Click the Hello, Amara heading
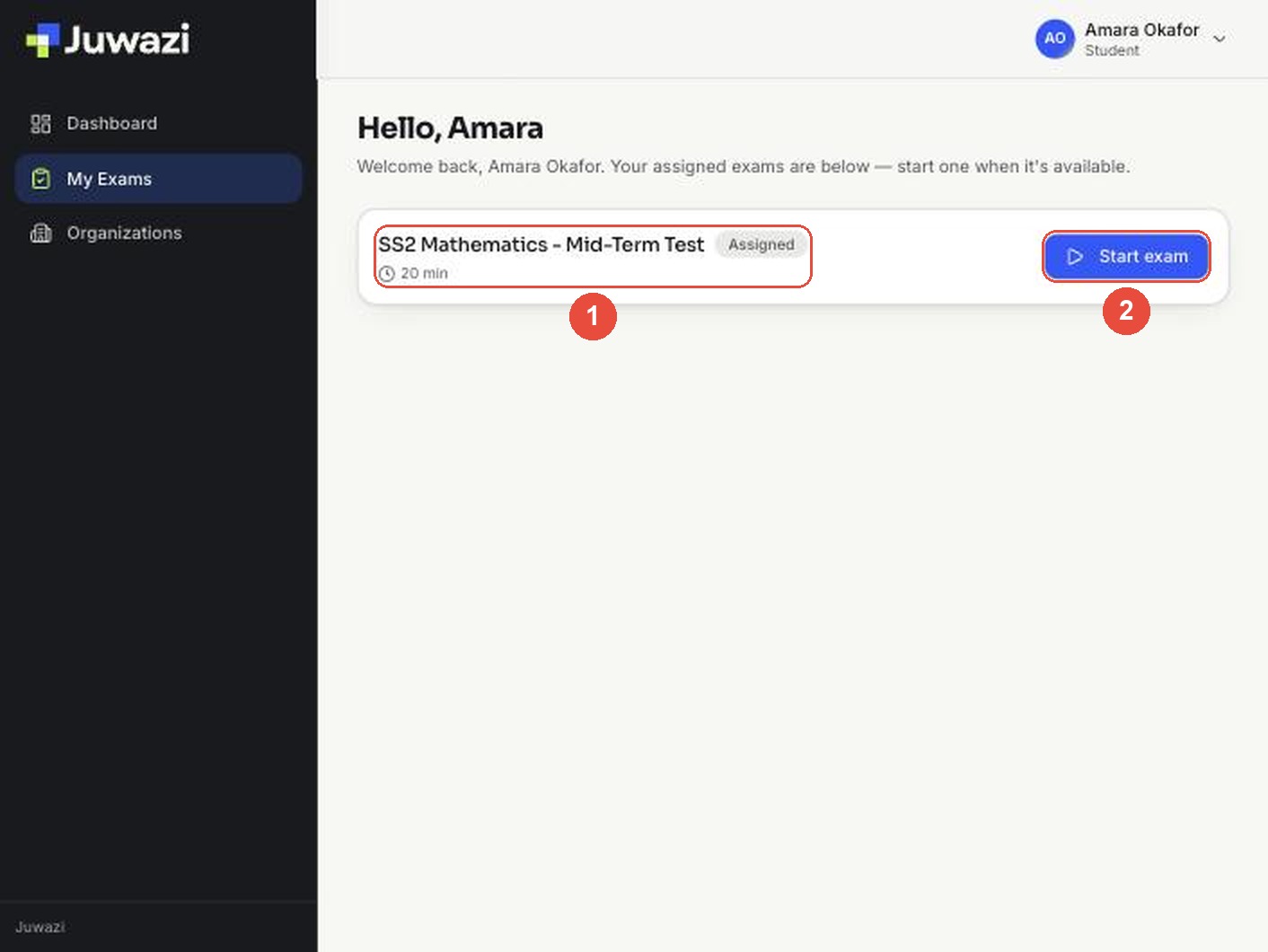 (450, 128)
